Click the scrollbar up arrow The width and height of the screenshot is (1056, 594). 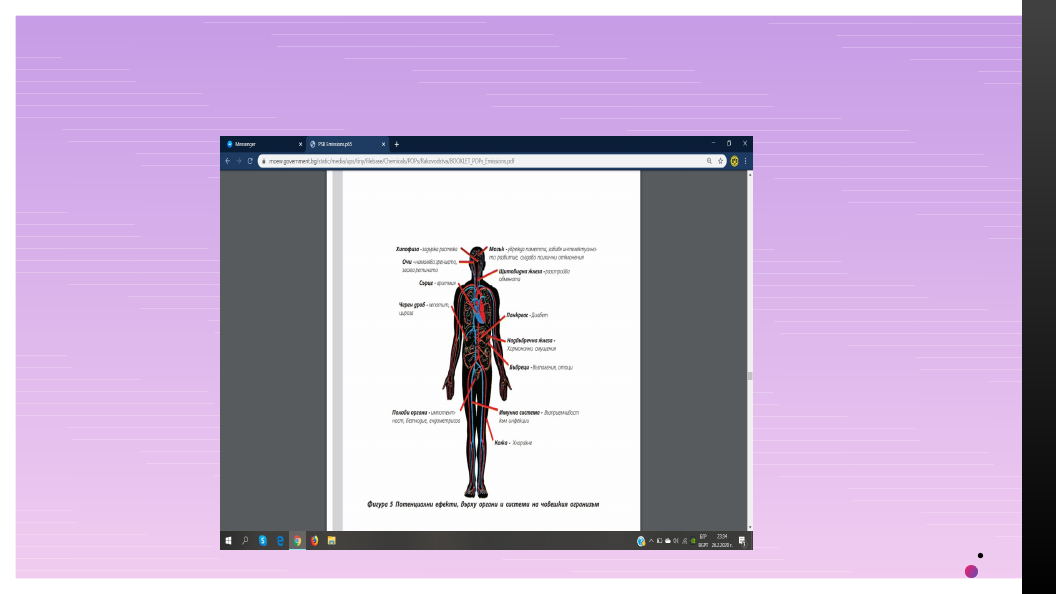click(750, 174)
